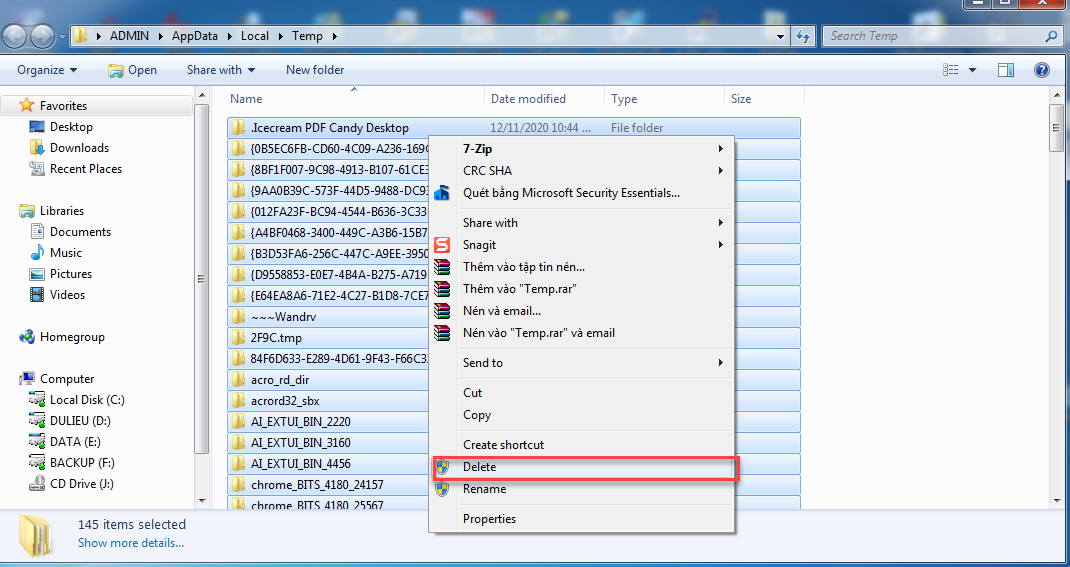Select ADMIN in the address breadcrumb
Viewport: 1070px width, 567px height.
[x=129, y=36]
